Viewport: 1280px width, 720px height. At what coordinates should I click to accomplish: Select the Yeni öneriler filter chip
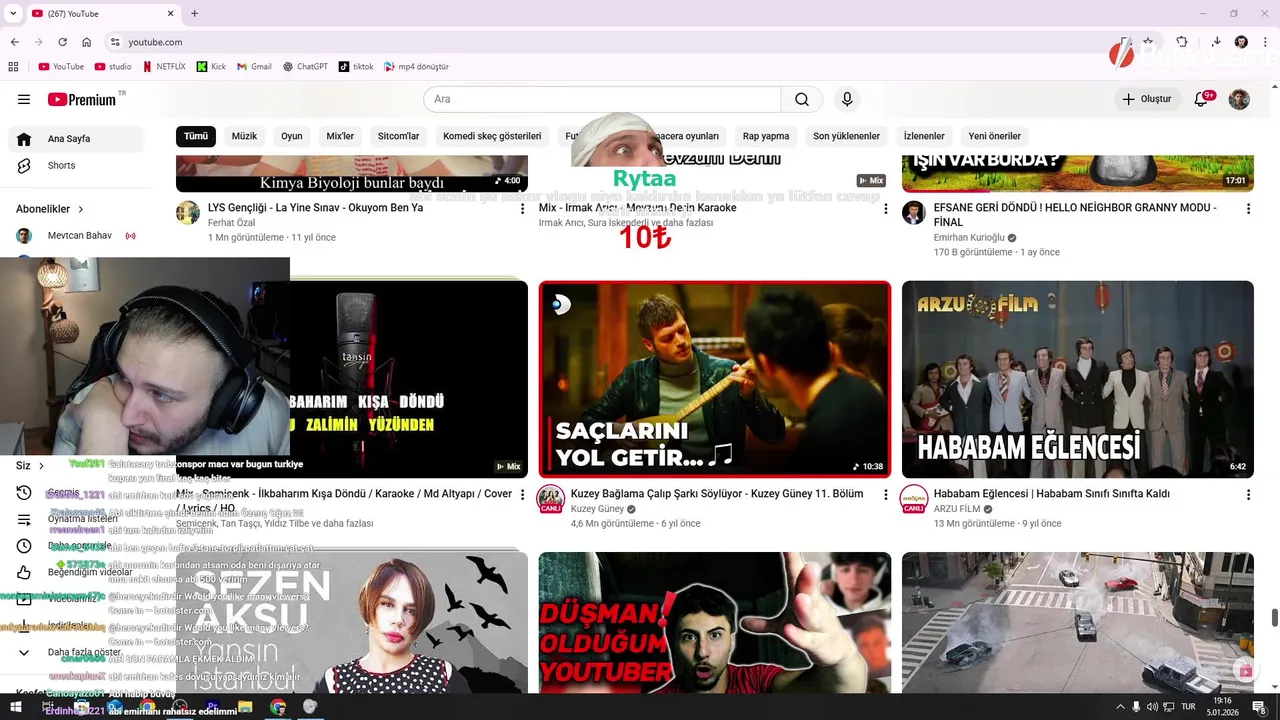(994, 136)
